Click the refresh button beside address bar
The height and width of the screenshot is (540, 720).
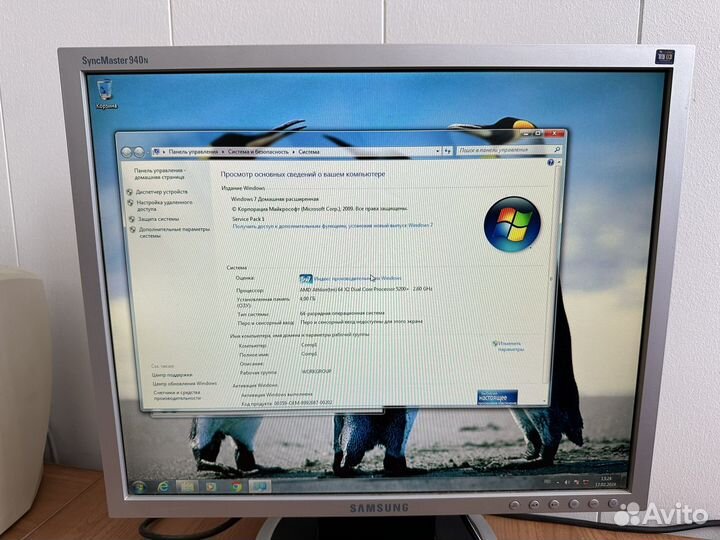[x=447, y=151]
